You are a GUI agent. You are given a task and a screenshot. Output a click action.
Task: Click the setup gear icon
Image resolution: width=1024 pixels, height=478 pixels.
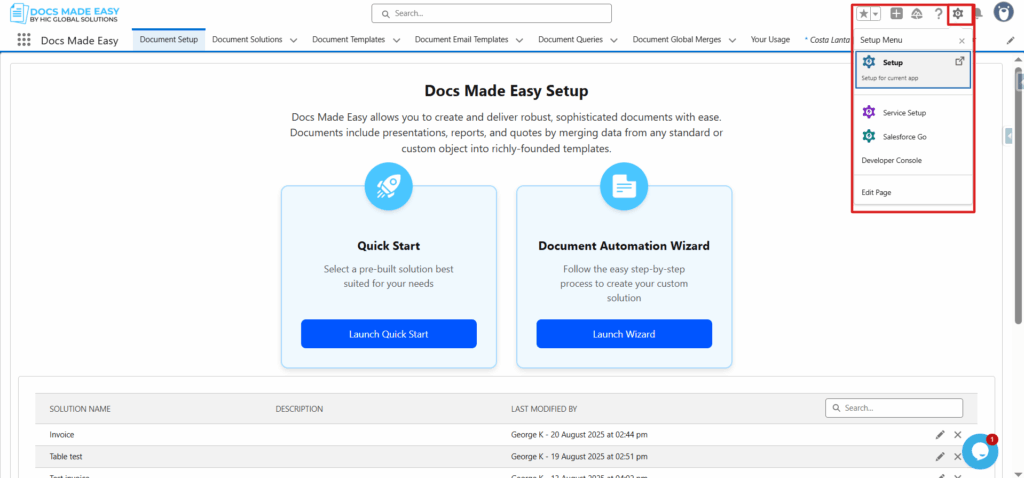click(958, 14)
